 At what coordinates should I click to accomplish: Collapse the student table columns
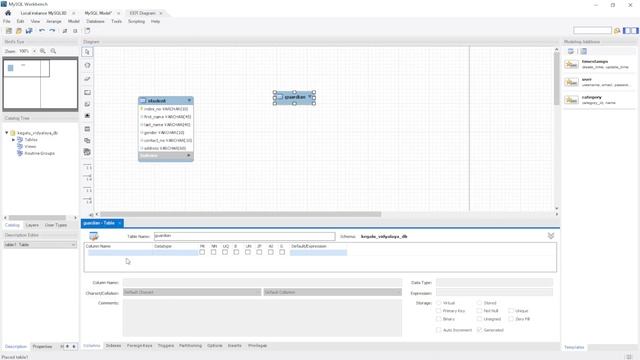(189, 100)
